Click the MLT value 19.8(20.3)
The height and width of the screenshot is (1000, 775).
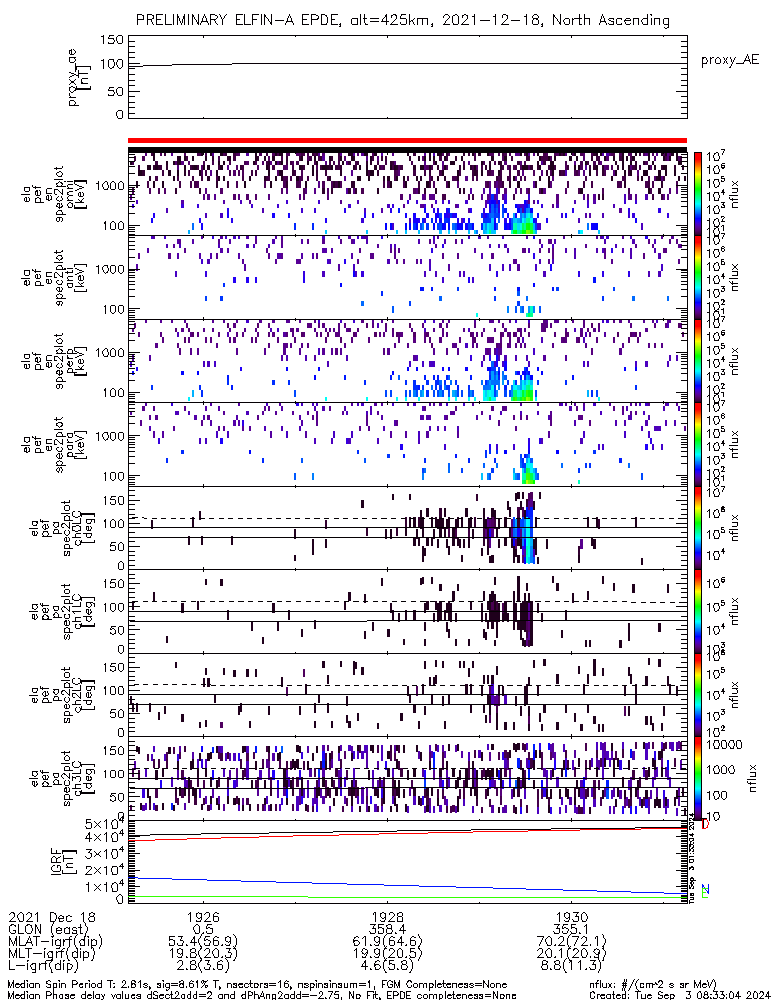(x=203, y=953)
